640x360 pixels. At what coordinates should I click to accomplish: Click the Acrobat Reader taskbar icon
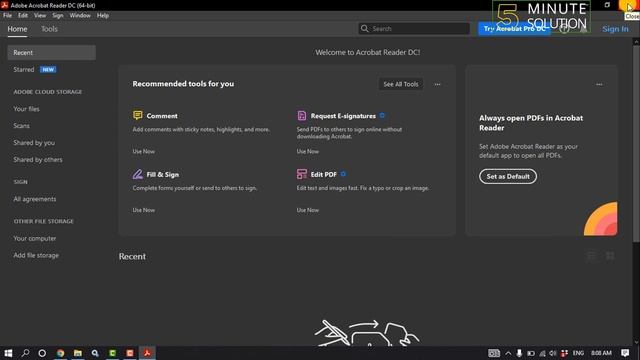pos(147,353)
